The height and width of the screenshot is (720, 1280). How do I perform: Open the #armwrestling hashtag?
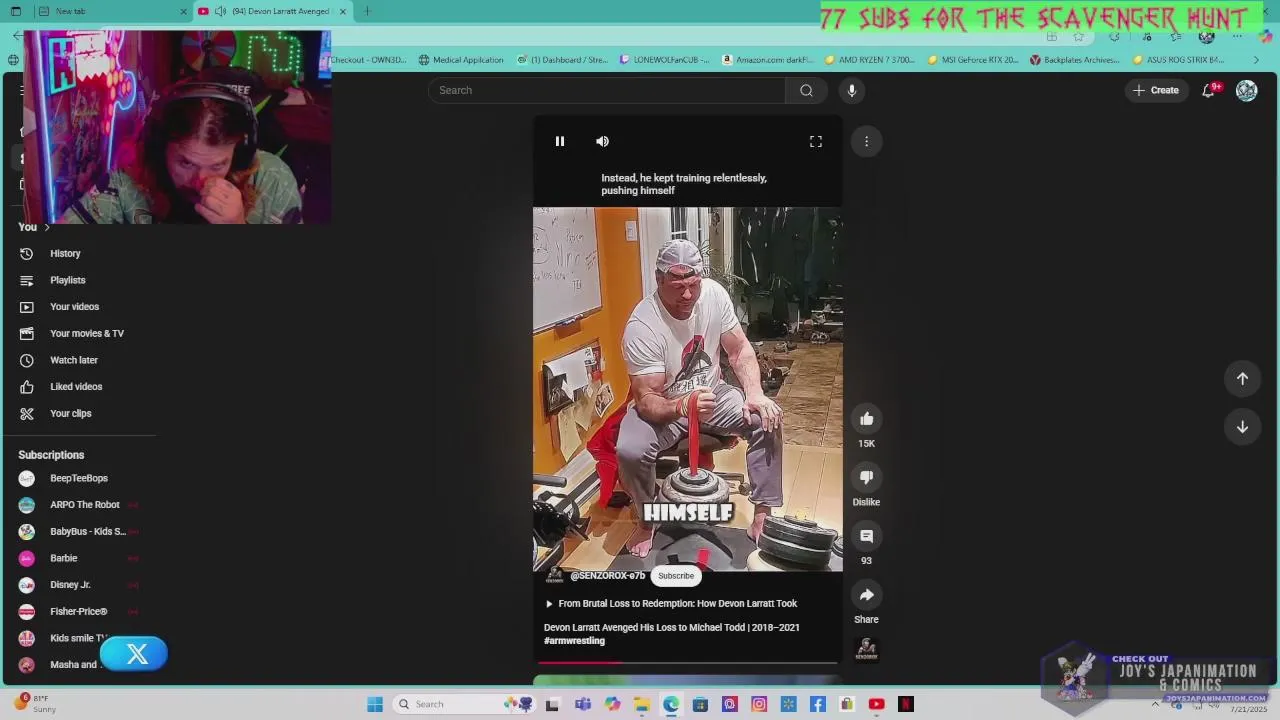574,641
